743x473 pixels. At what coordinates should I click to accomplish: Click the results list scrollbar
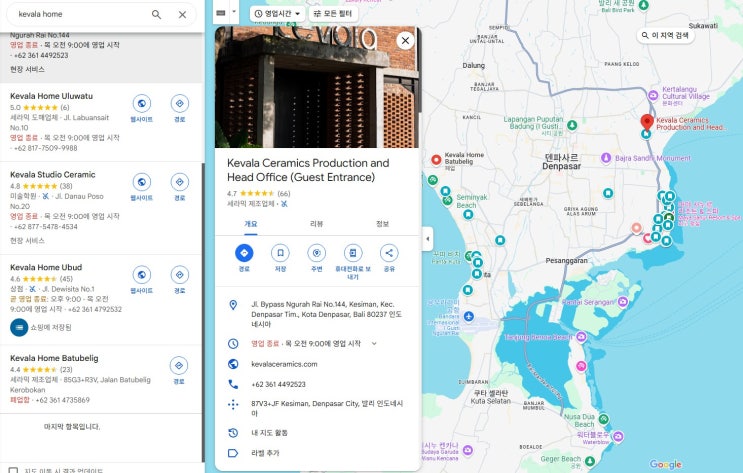[203, 313]
